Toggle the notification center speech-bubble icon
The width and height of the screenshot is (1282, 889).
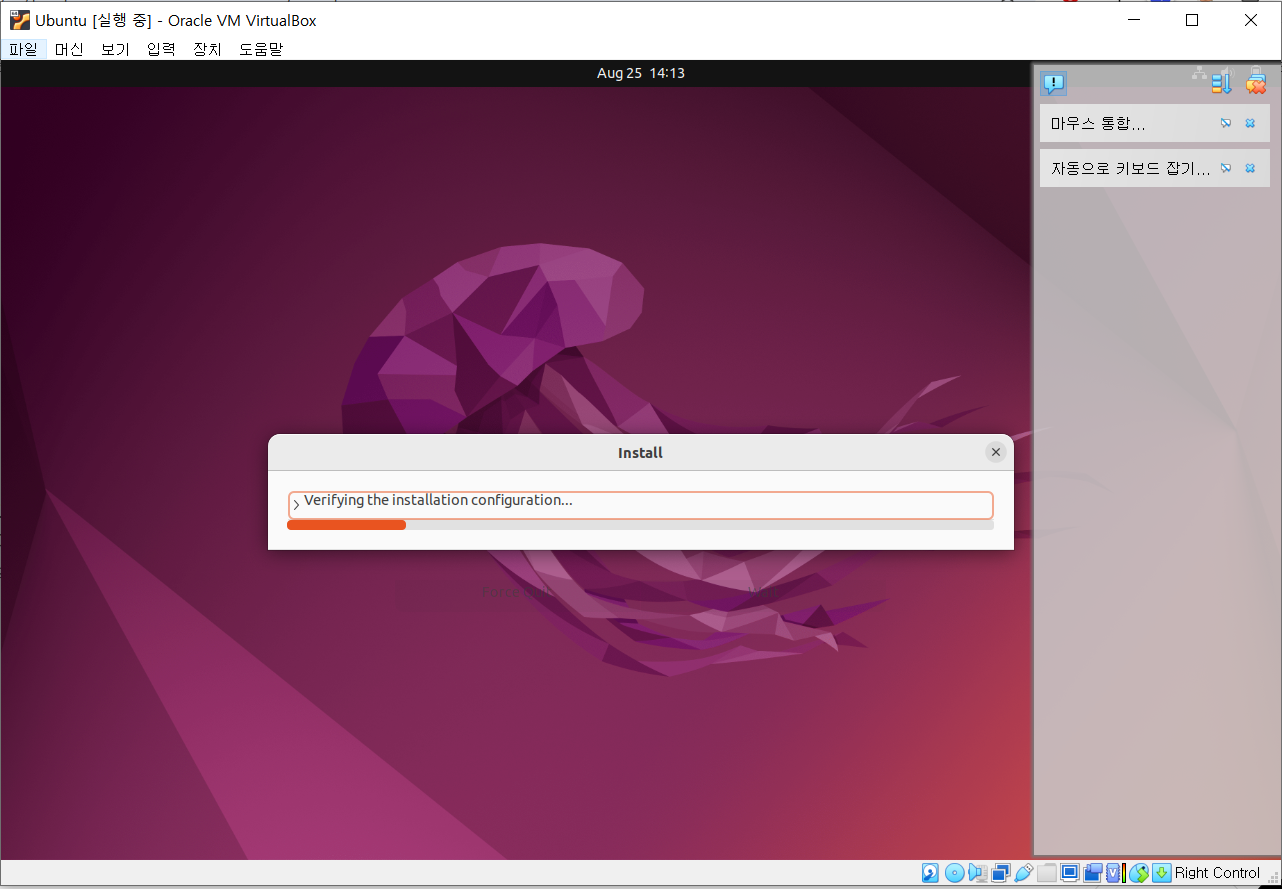tap(1054, 83)
